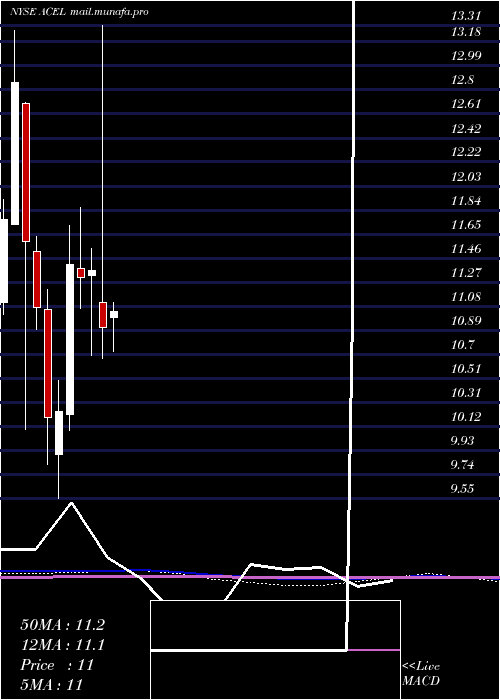Click the small white last candlestick near 10.95
This screenshot has height=700, width=500.
pyautogui.click(x=114, y=315)
